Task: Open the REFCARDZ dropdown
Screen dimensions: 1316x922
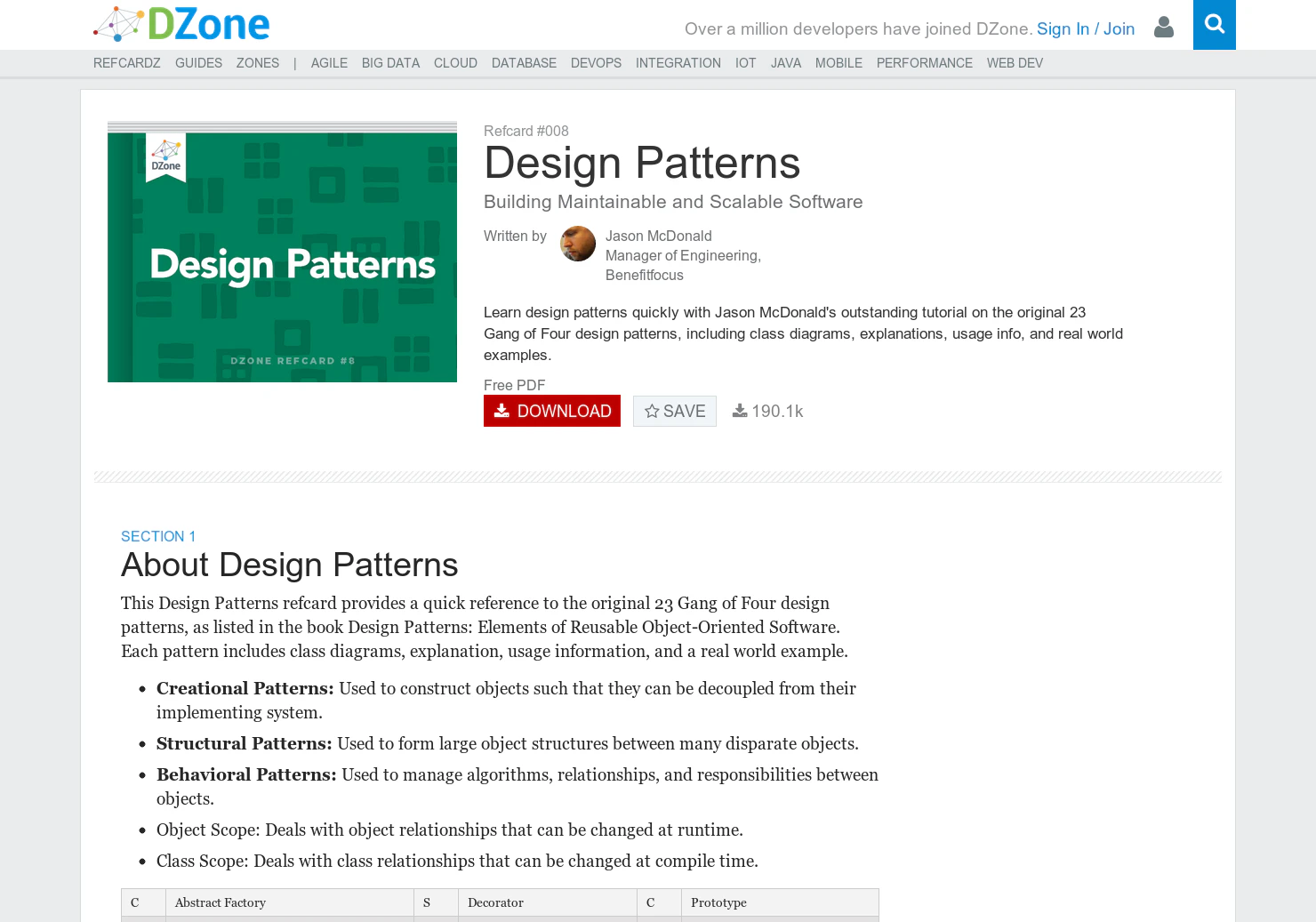Action: (126, 63)
